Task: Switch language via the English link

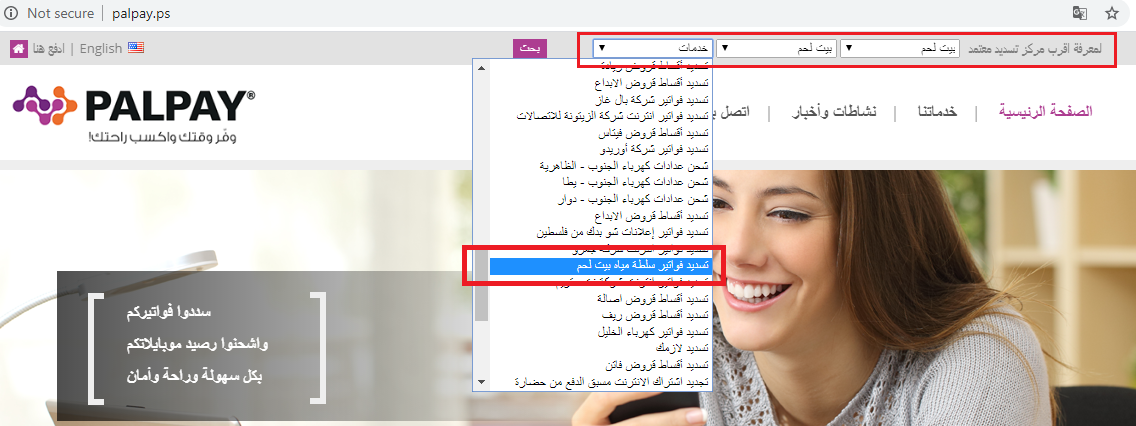Action: click(x=101, y=49)
